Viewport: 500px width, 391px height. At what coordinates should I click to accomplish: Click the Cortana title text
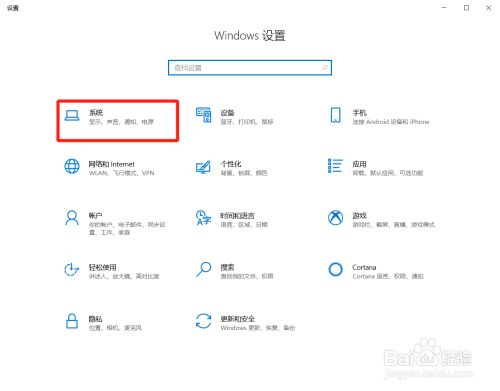click(x=364, y=267)
